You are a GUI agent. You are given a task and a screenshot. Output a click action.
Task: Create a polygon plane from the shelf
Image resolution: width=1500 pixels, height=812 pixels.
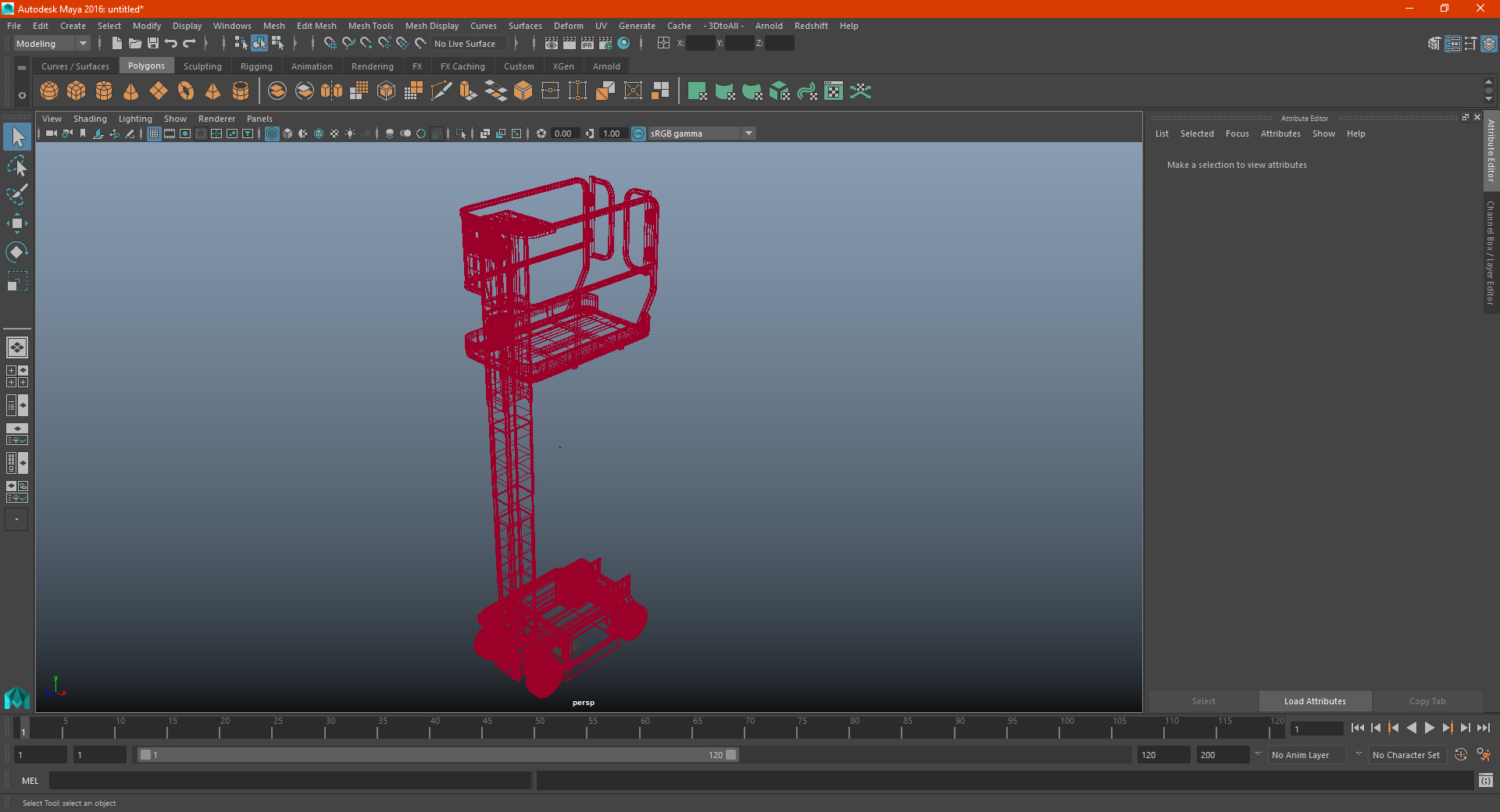159,91
